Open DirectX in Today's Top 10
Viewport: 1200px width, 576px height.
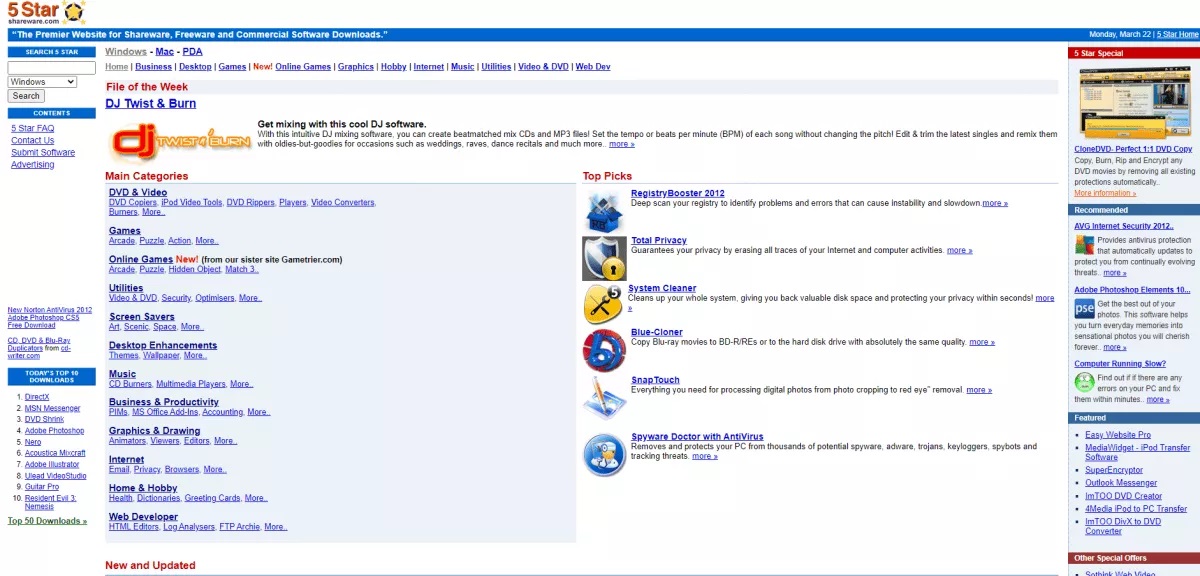pos(37,397)
